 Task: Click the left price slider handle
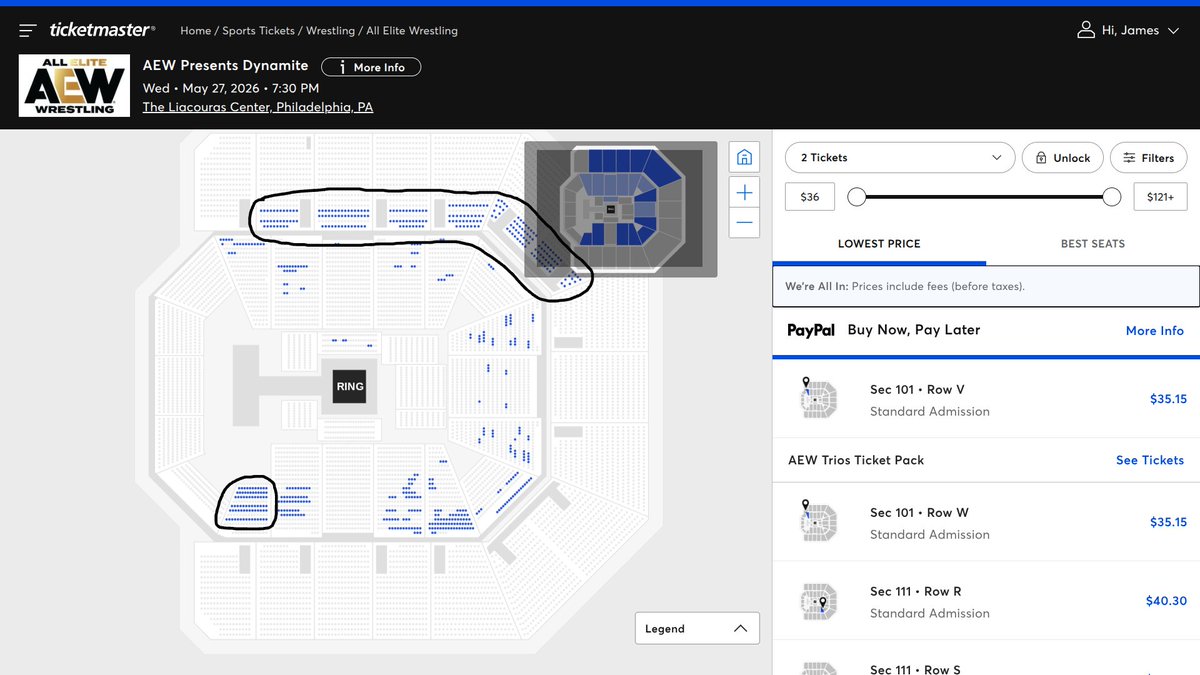point(857,197)
